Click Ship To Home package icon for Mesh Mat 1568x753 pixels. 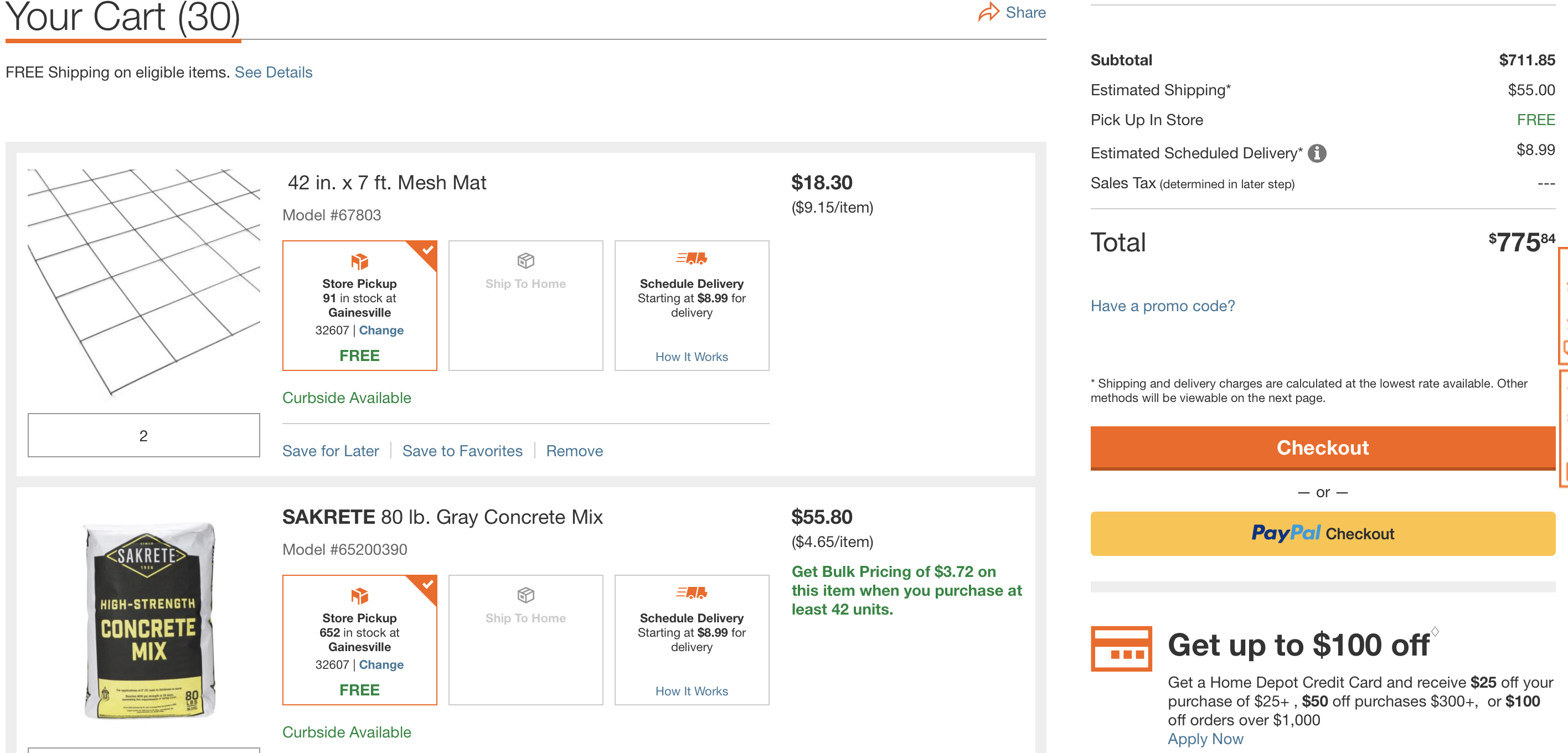[x=525, y=261]
